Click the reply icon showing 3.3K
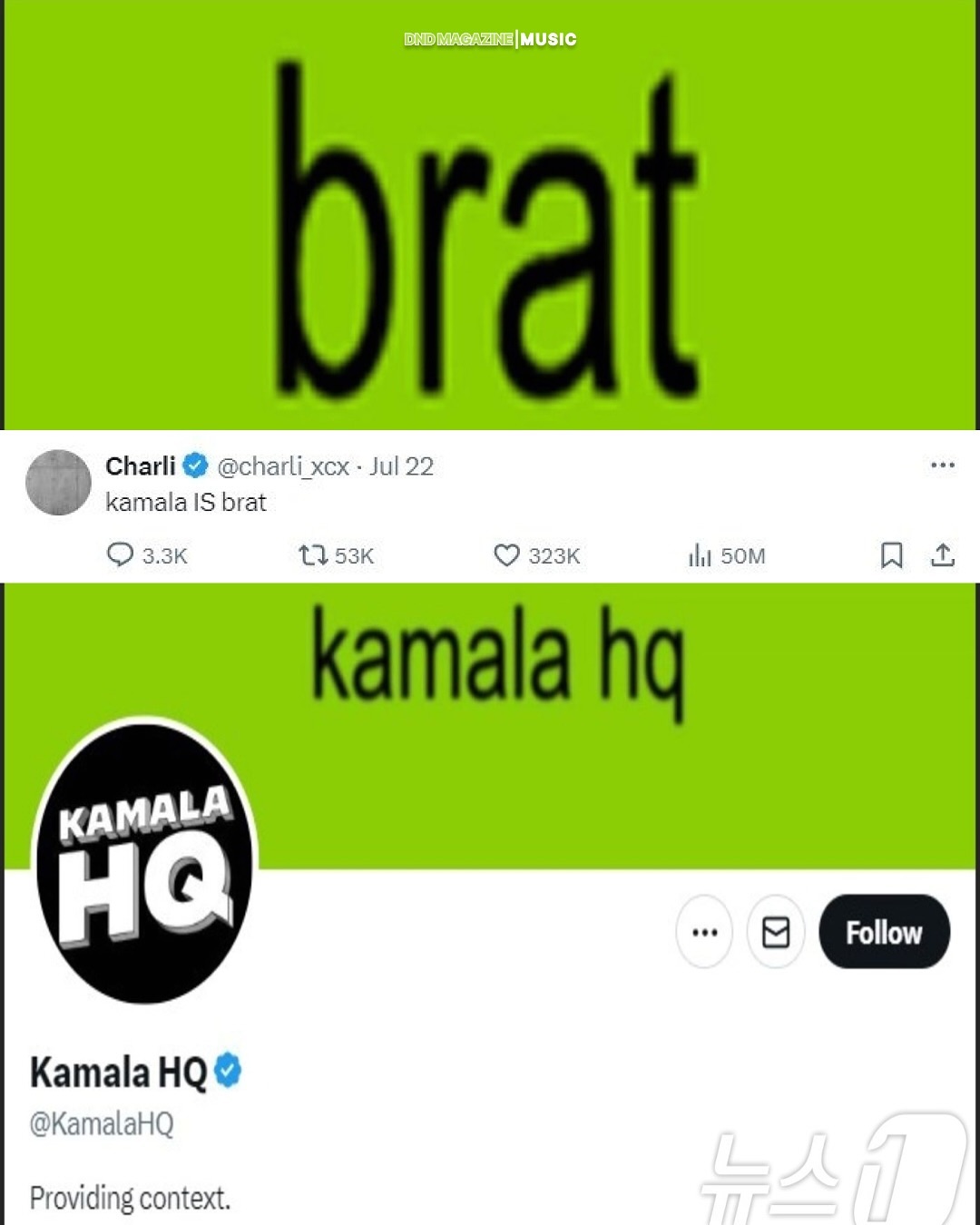 click(120, 554)
